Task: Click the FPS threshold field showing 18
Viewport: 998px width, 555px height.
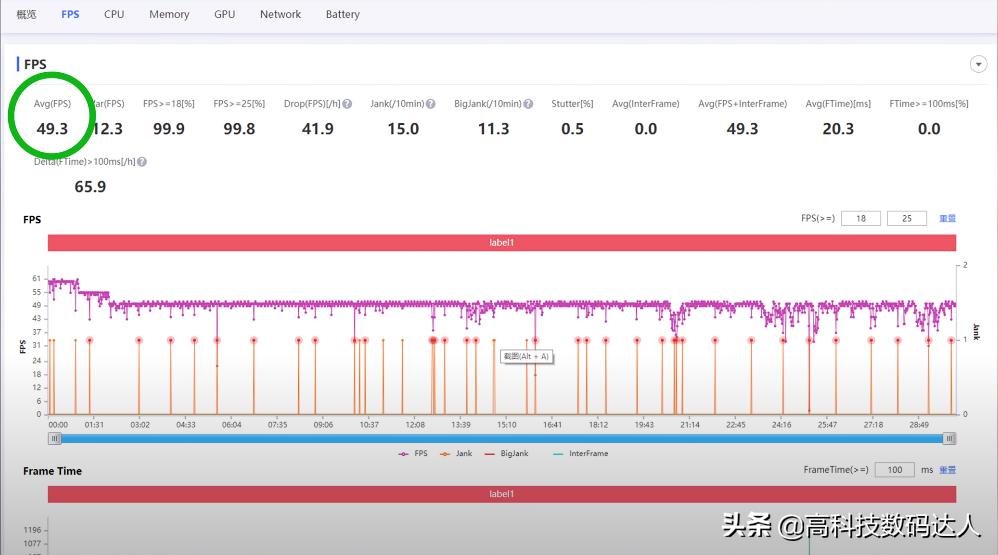Action: [x=861, y=218]
